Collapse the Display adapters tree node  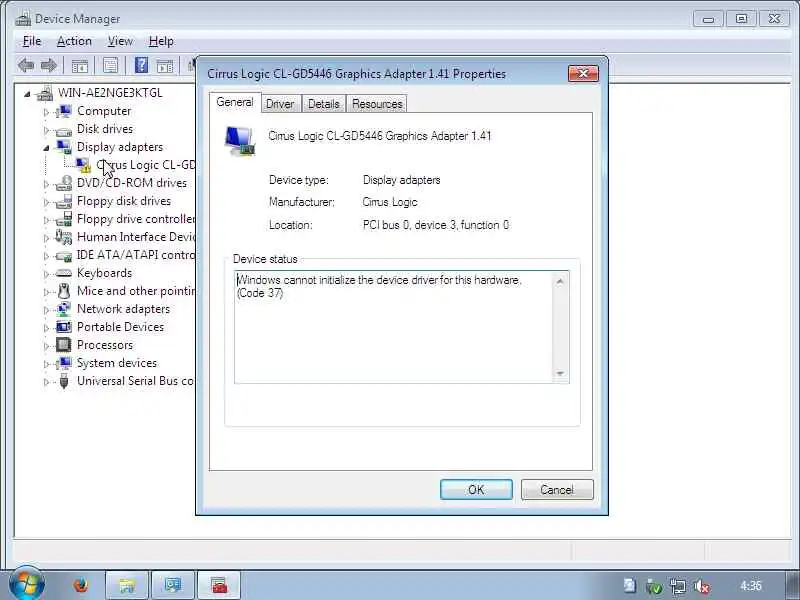(46, 148)
